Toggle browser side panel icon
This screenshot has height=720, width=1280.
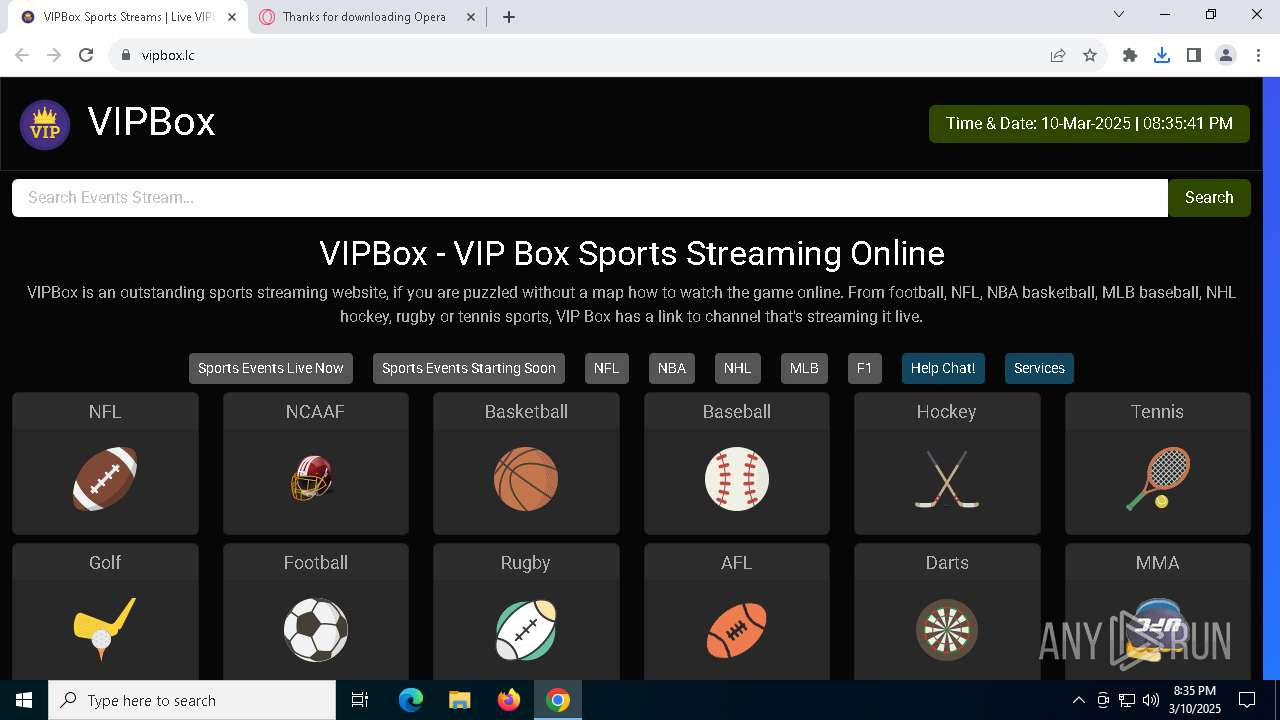1194,55
